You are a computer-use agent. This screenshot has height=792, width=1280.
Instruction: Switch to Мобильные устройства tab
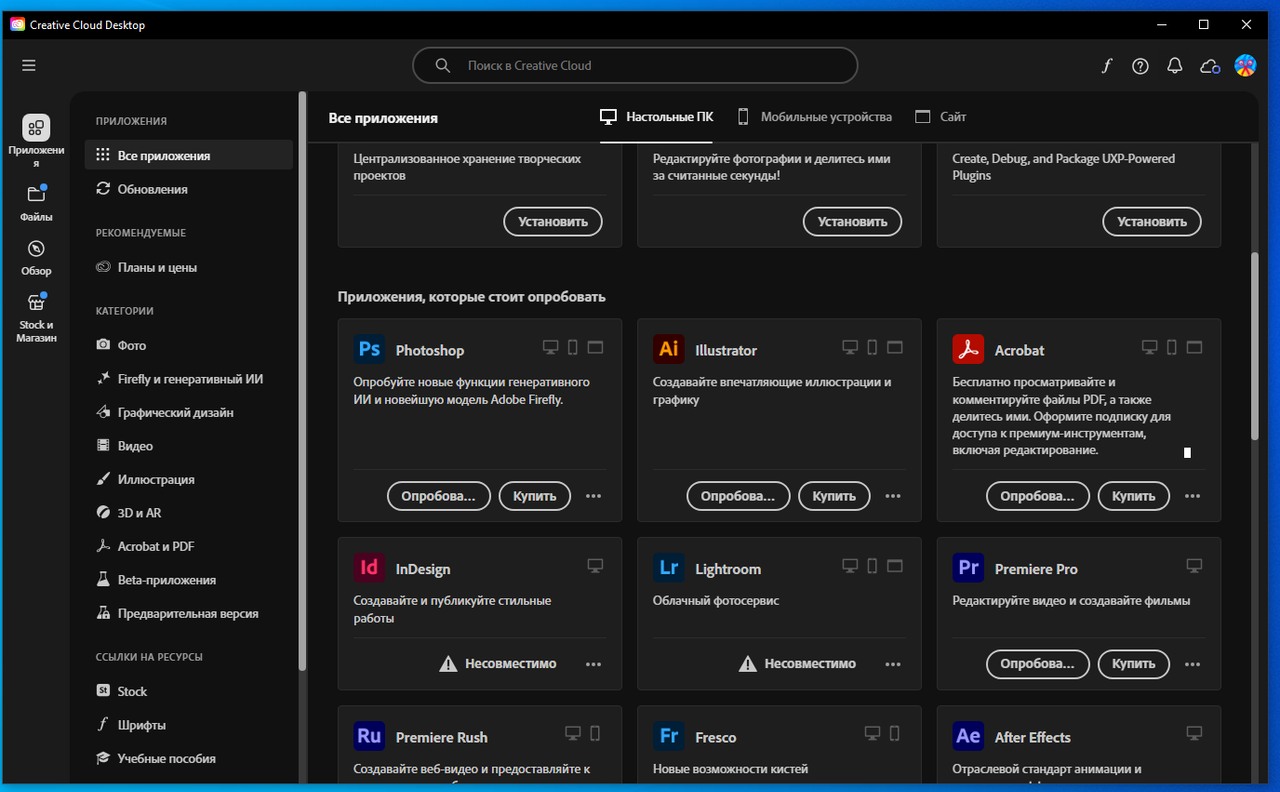click(814, 117)
